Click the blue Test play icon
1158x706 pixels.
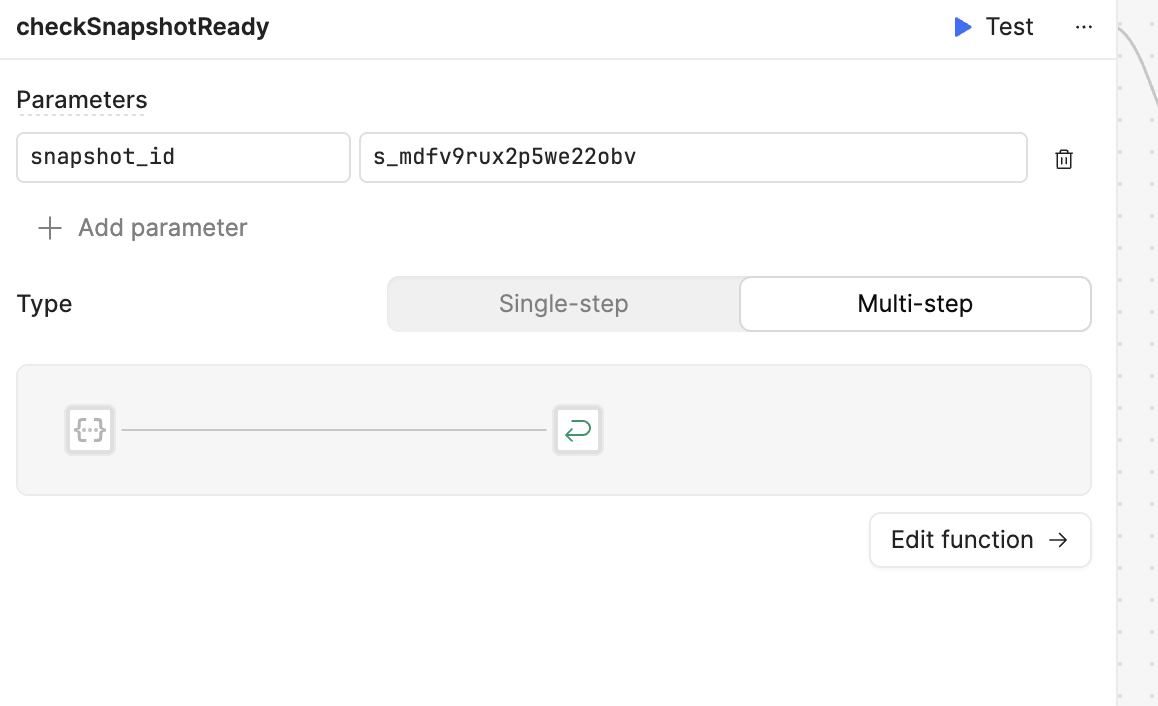tap(962, 27)
